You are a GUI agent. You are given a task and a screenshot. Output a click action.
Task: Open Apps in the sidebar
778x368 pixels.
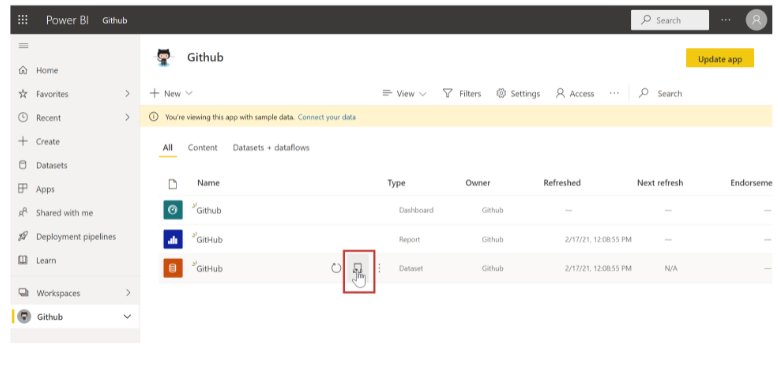(45, 189)
